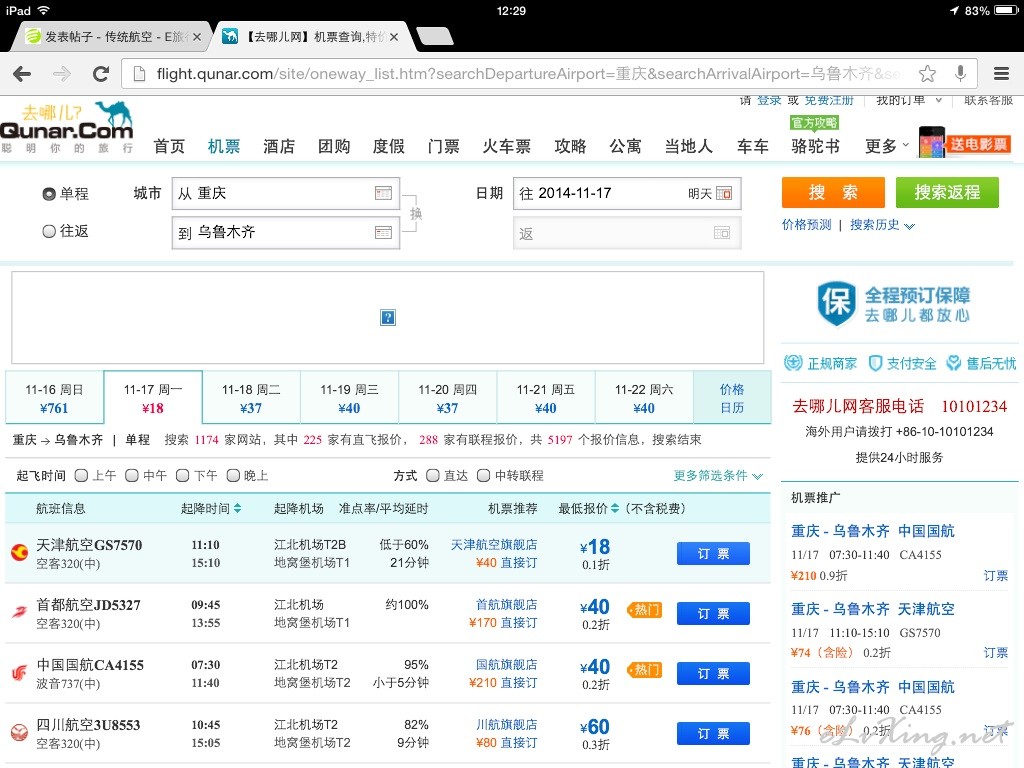Click 订票 for 天津航空GS7570
Screen dimensions: 1024x768
click(713, 553)
